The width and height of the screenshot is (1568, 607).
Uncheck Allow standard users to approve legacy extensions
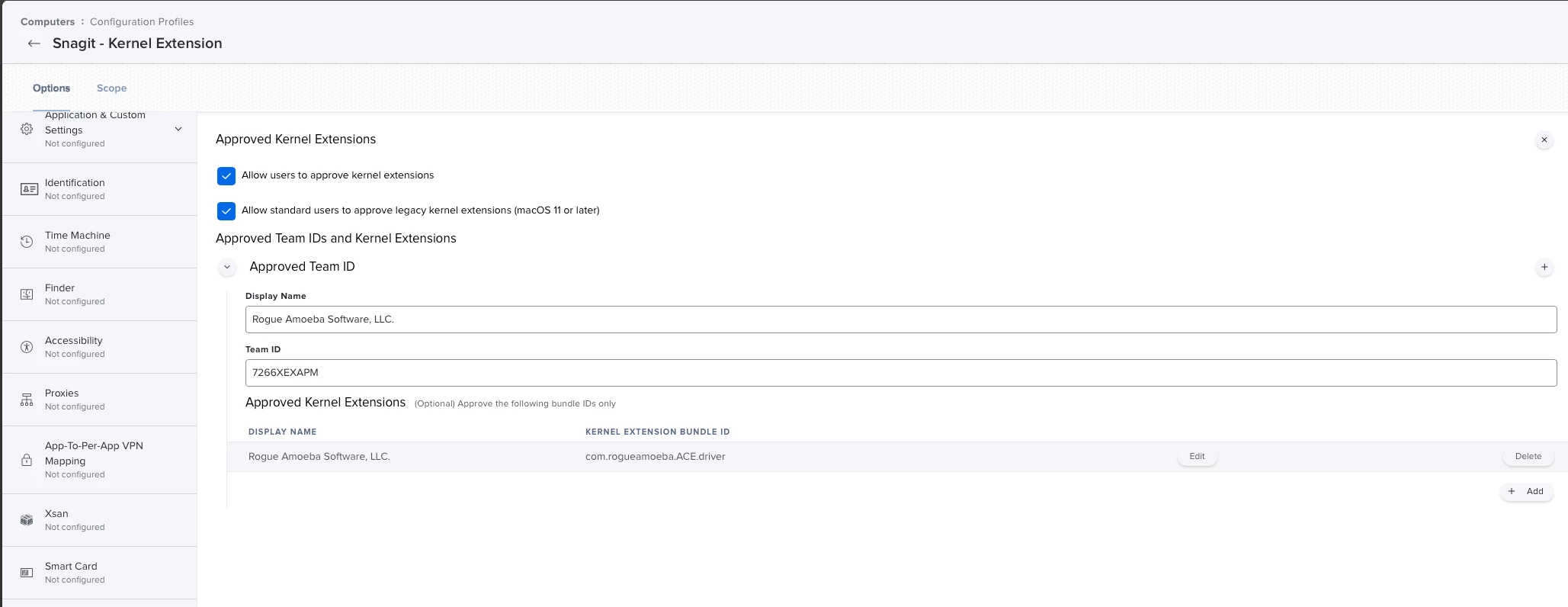[x=226, y=211]
